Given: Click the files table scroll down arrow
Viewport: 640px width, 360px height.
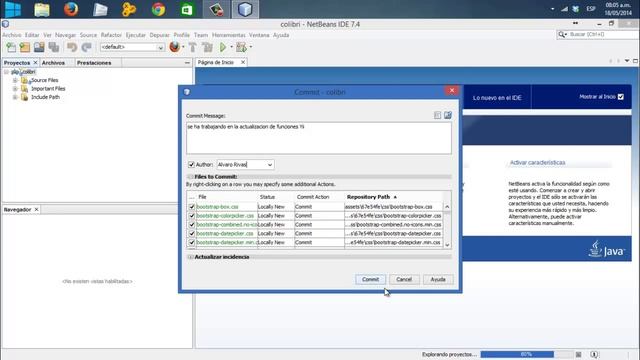Looking at the screenshot, I should coord(447,244).
